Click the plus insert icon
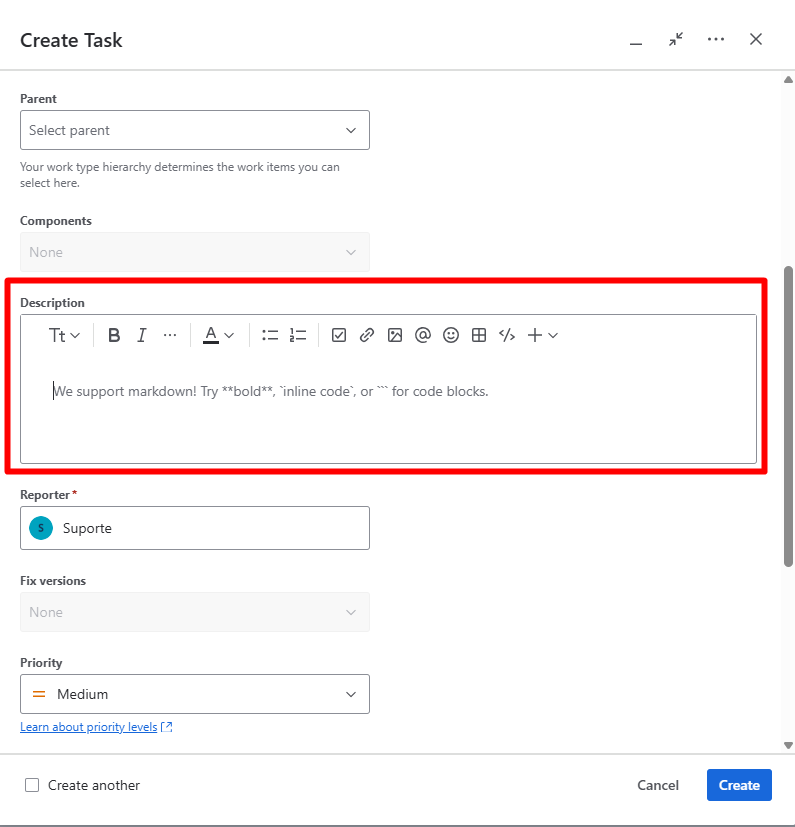This screenshot has width=795, height=827. 535,335
